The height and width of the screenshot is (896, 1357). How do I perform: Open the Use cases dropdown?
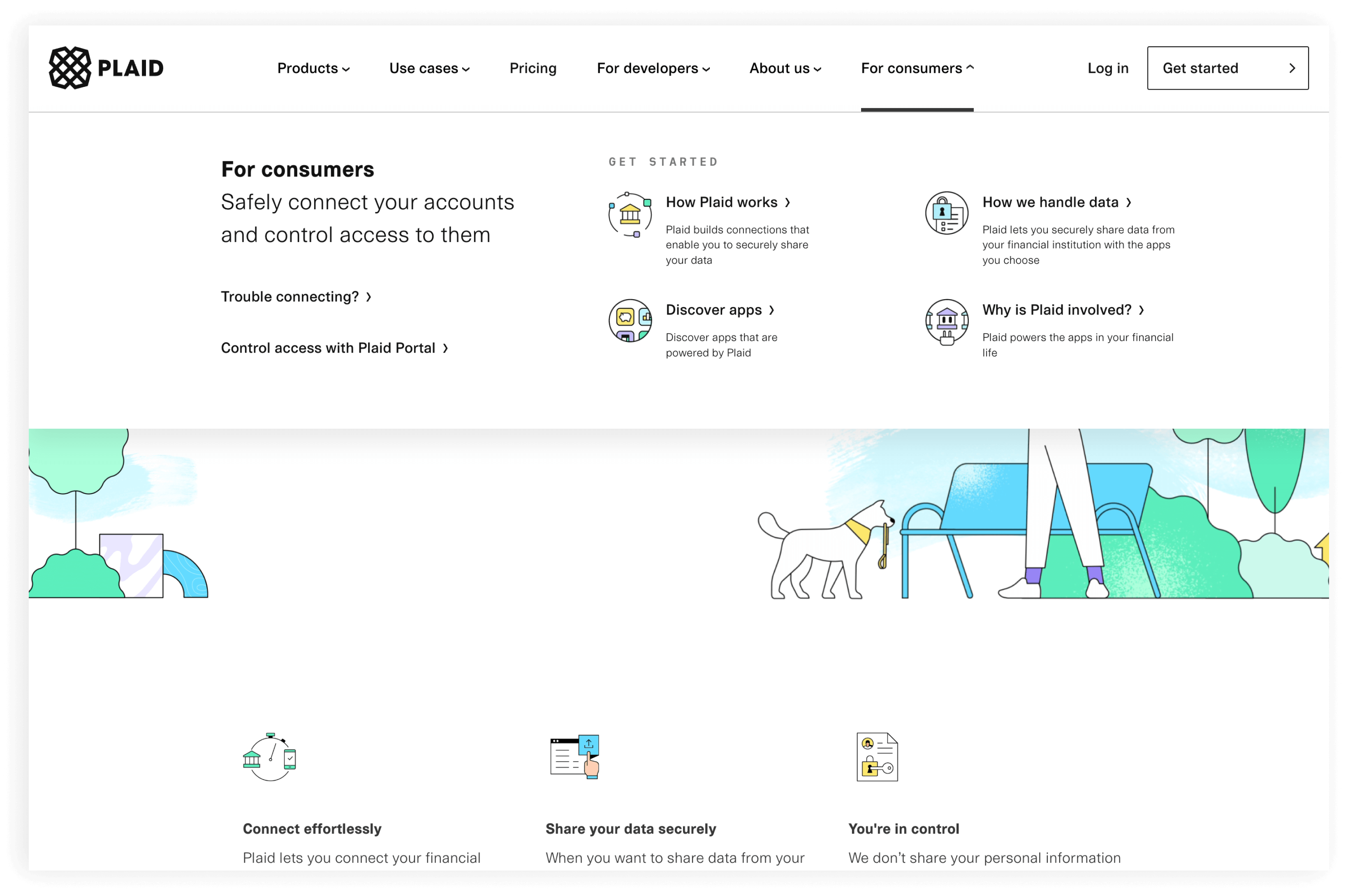429,69
